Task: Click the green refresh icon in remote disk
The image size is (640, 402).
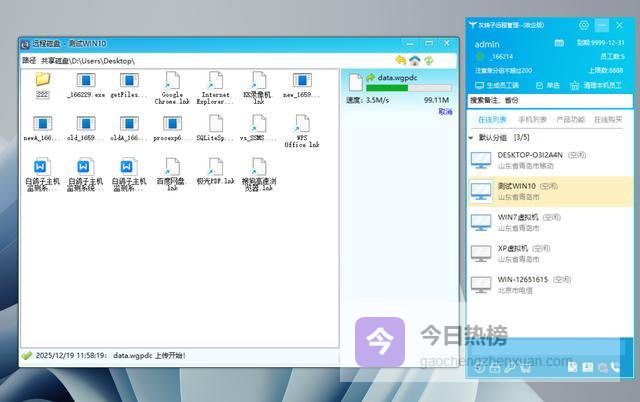Action: click(x=429, y=60)
